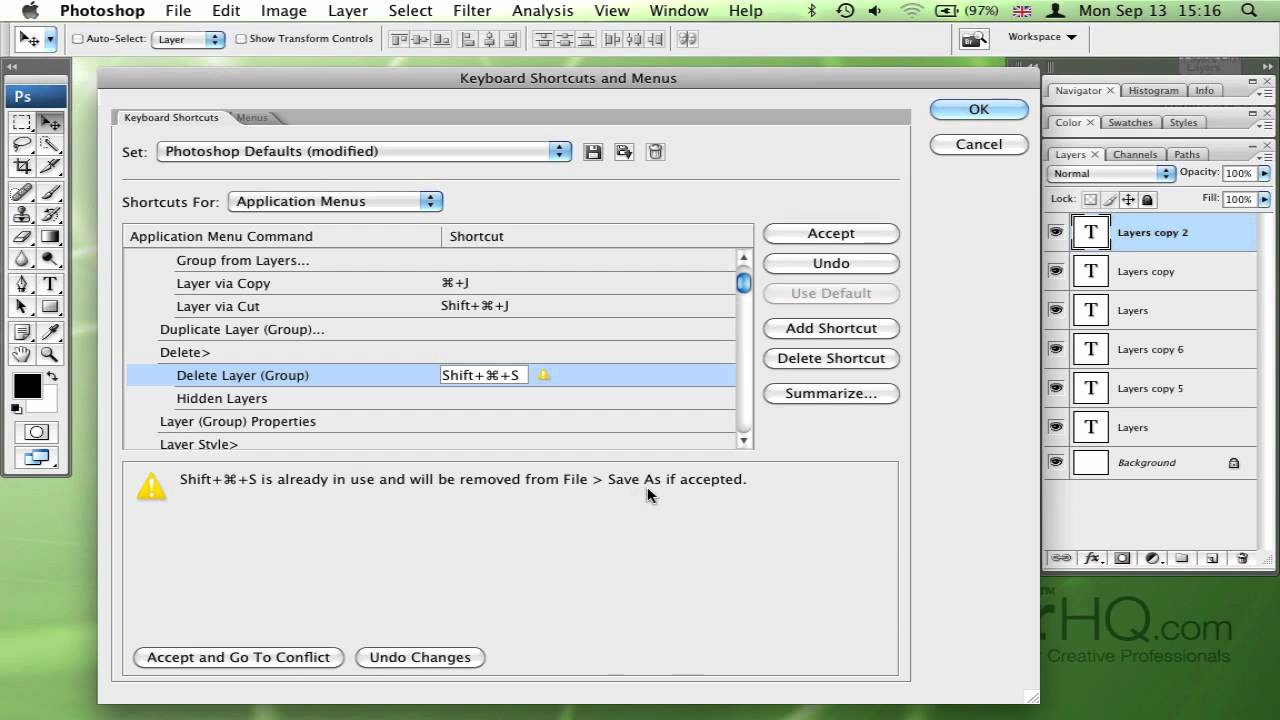Click Auto-Align Layers icon in options bar
The height and width of the screenshot is (720, 1280).
(x=687, y=39)
